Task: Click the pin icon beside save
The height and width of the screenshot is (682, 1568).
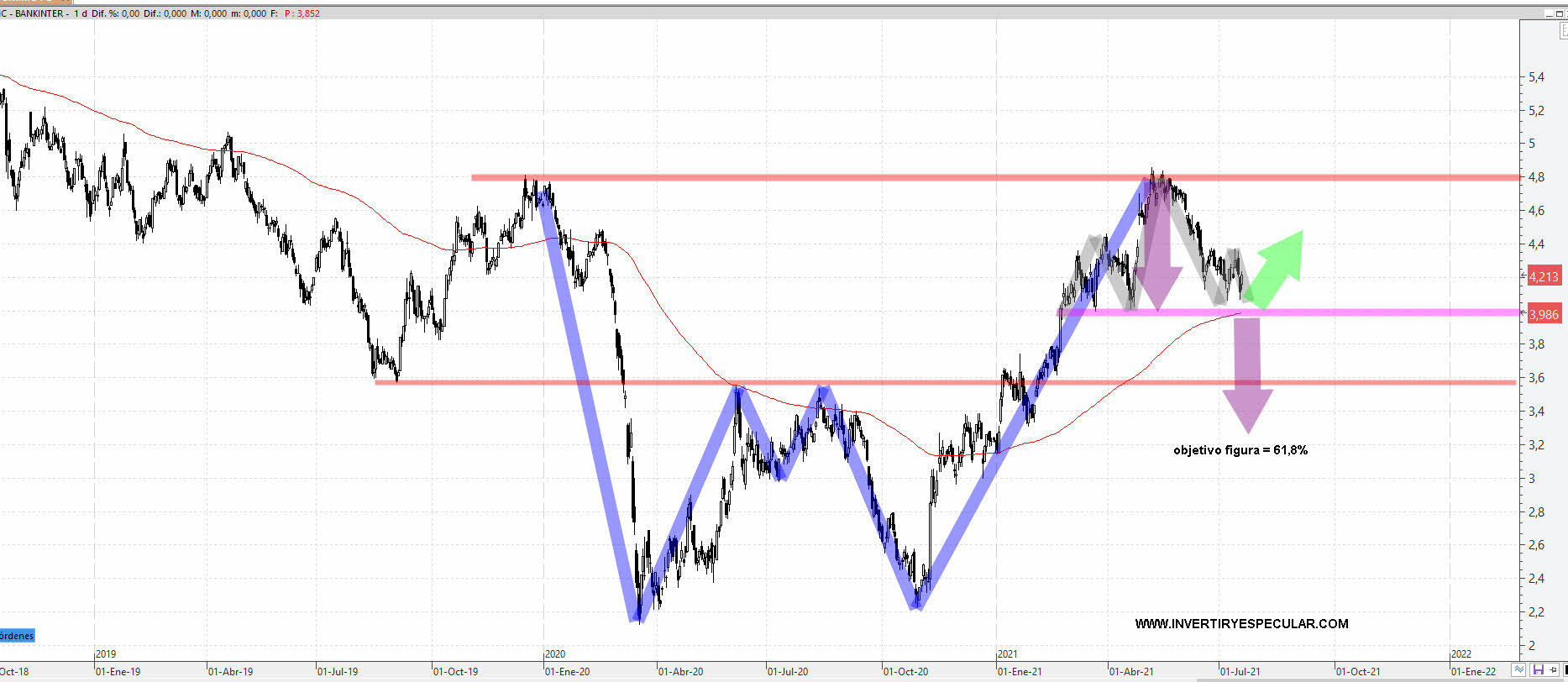Action: point(1553,670)
